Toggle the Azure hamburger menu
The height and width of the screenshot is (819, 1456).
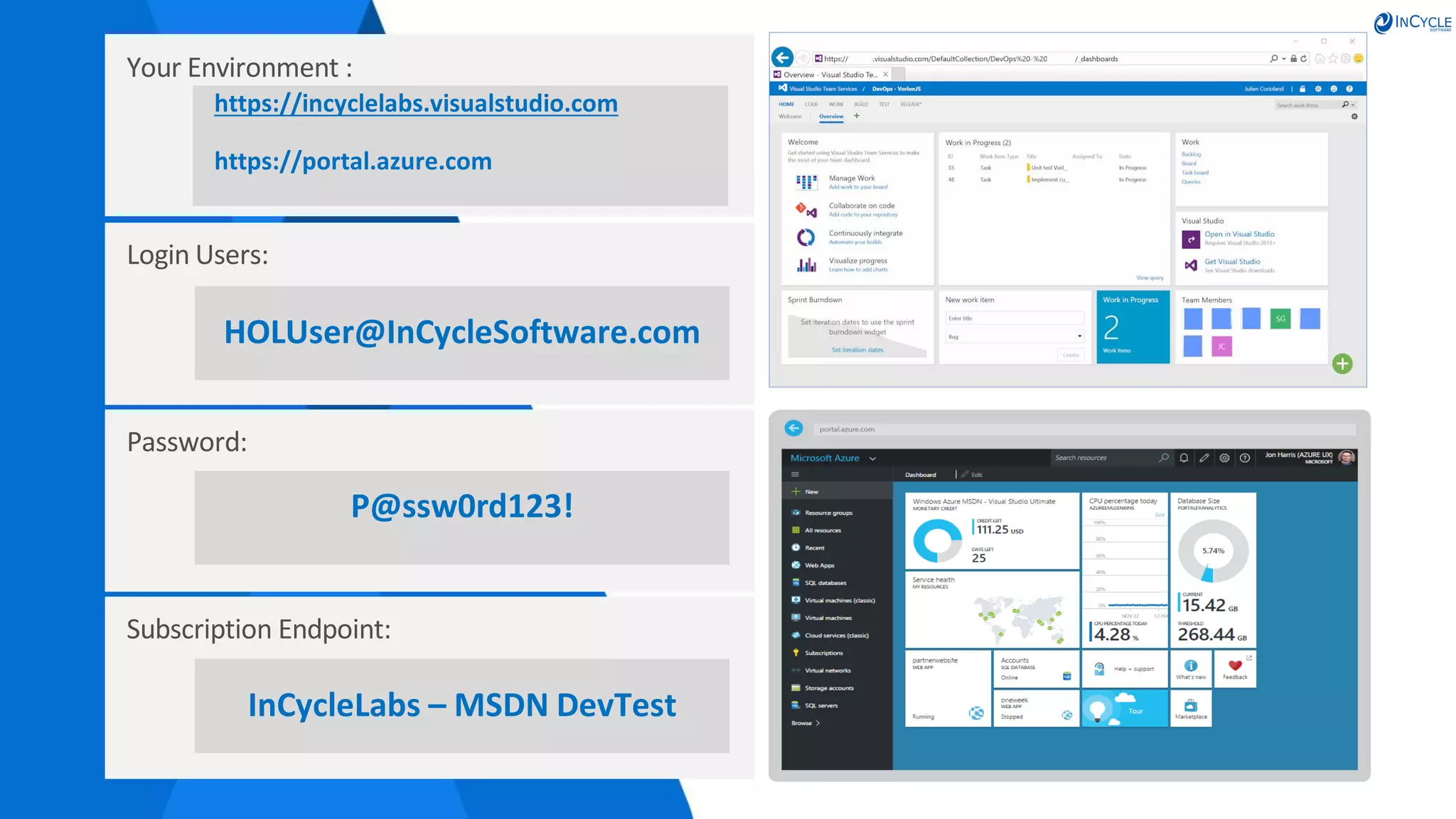(x=796, y=474)
